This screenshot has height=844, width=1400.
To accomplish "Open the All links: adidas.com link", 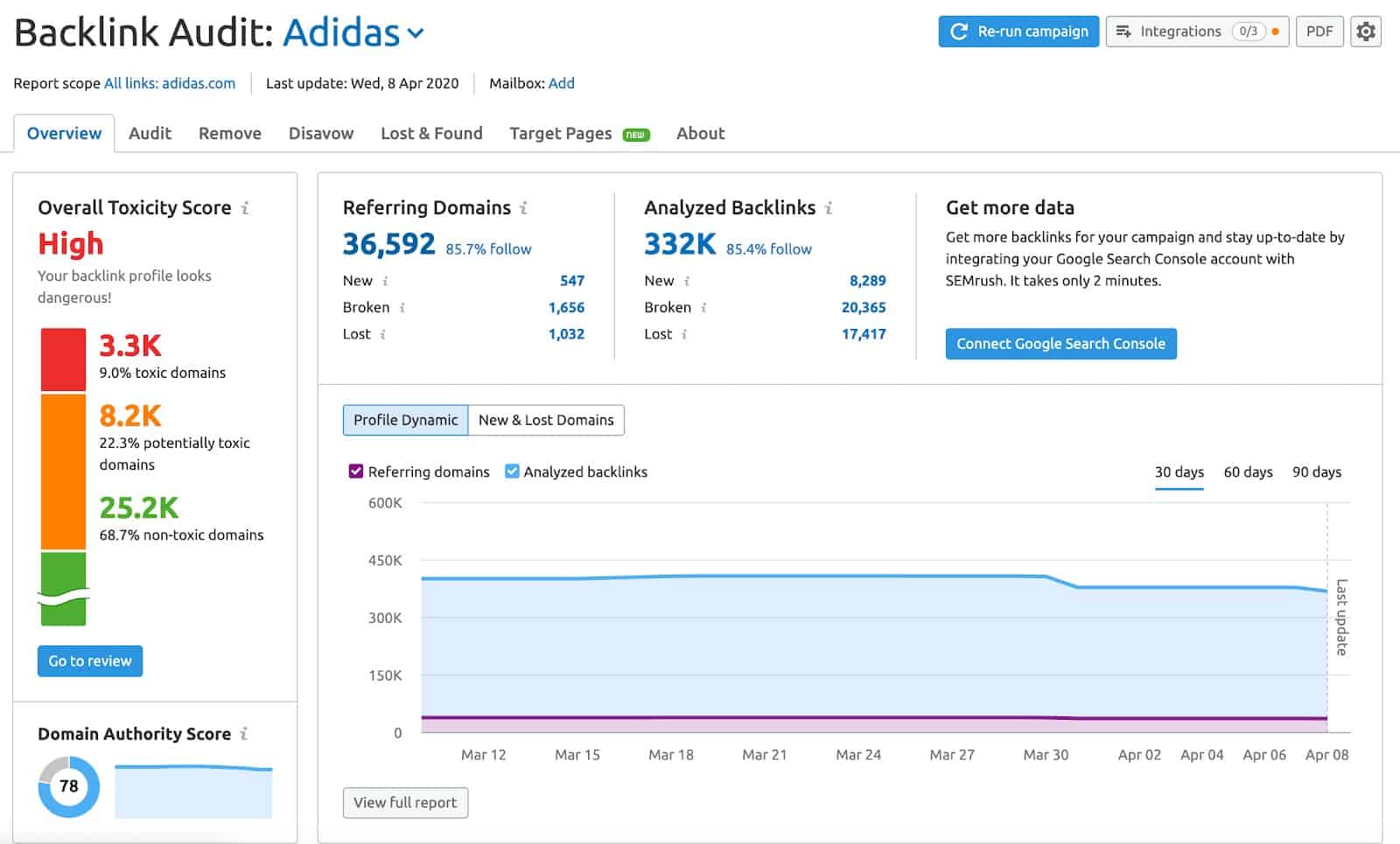I will tap(170, 83).
